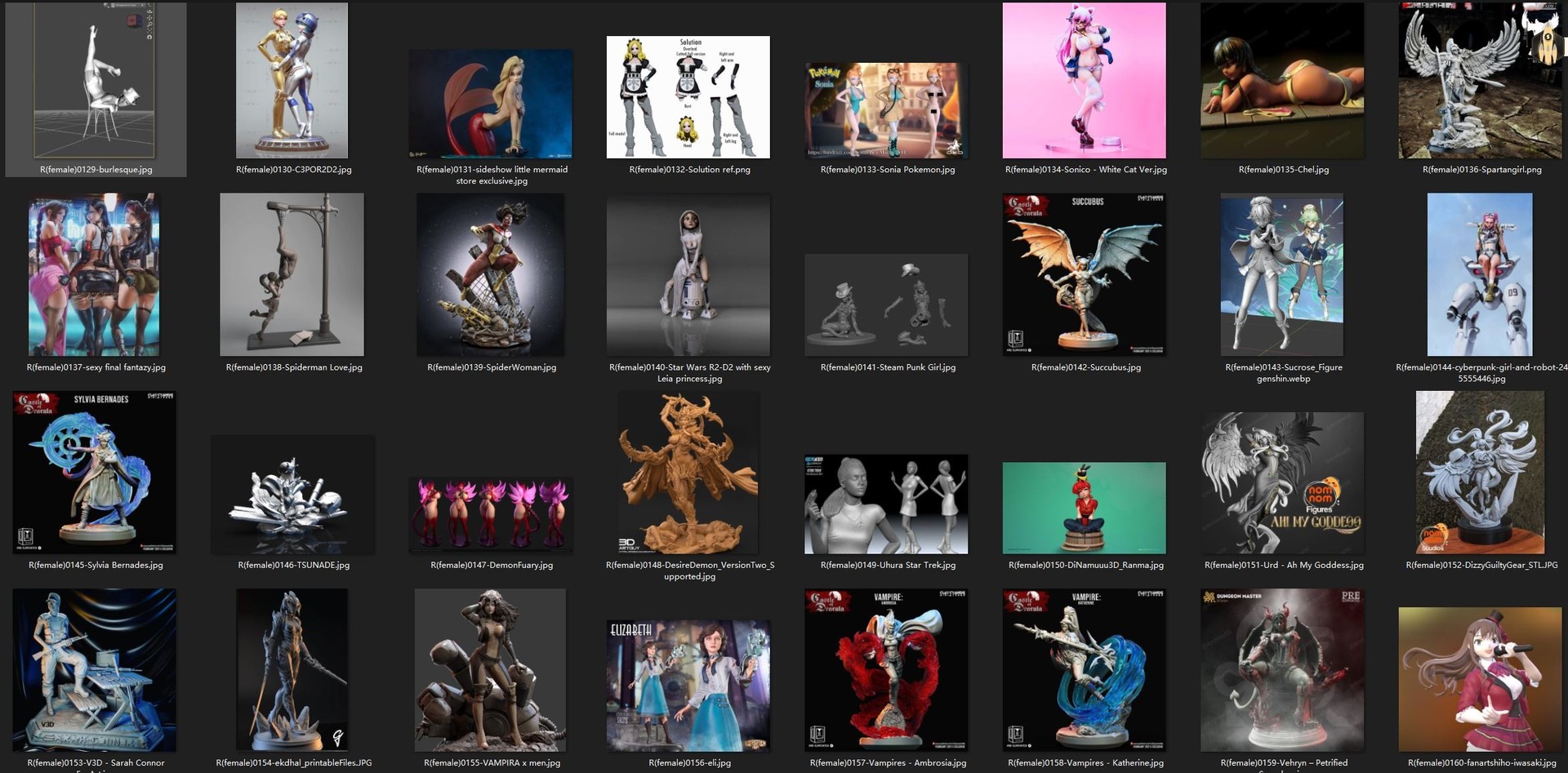This screenshot has width=1568, height=773.
Task: Click filename R(female)0134-Sonico - White Cat Ver.jpg
Action: (x=1086, y=170)
